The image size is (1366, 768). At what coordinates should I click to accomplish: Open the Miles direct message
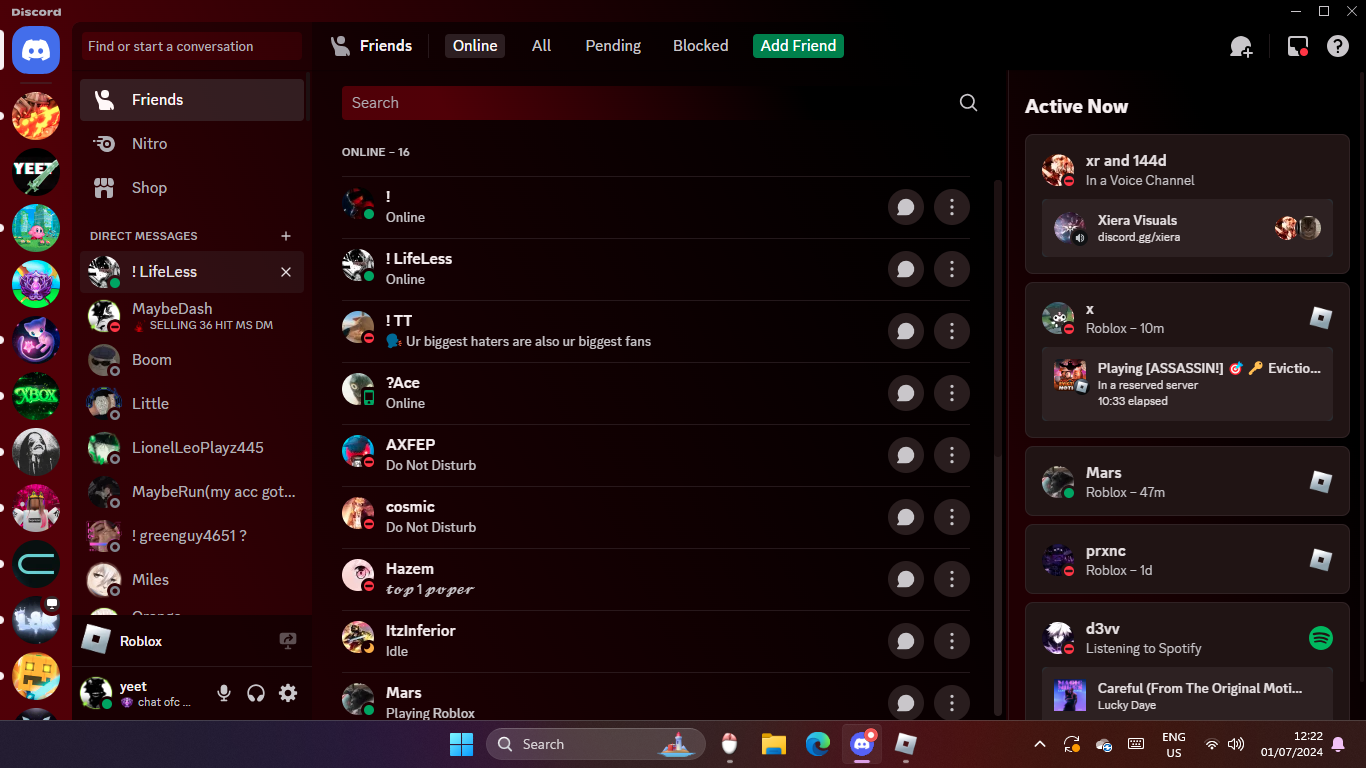[x=192, y=580]
